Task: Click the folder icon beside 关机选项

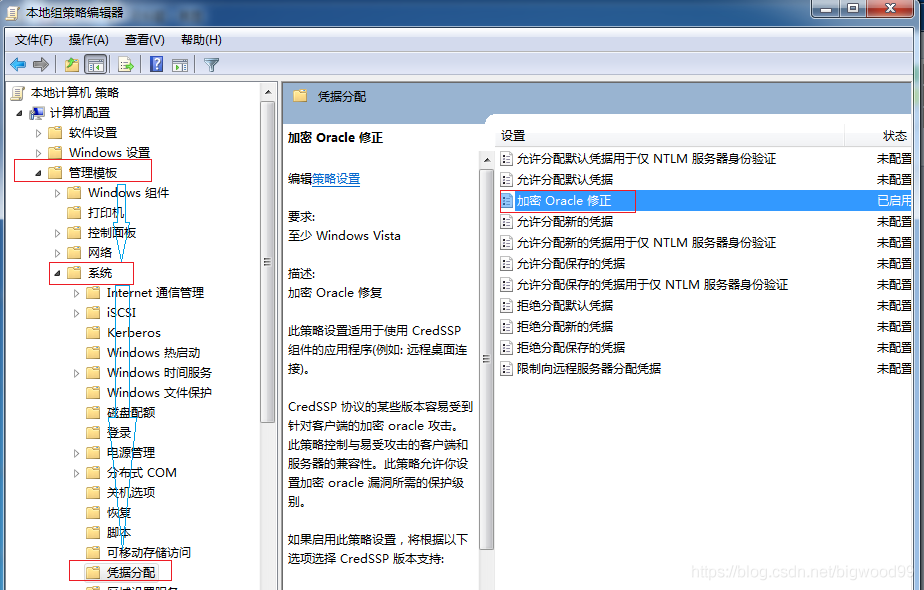Action: pyautogui.click(x=93, y=492)
